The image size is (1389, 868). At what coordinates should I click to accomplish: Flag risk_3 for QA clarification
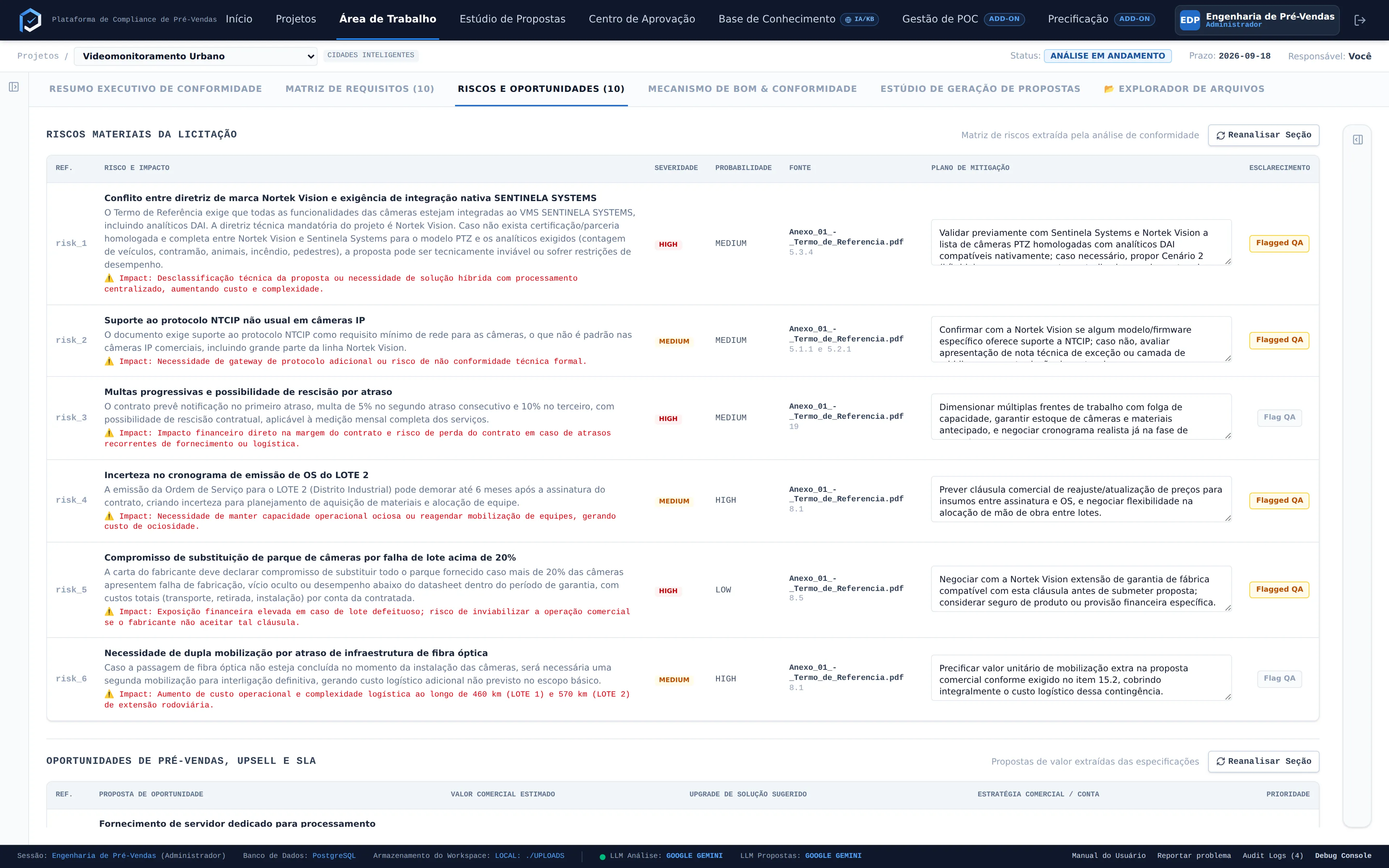coord(1279,417)
